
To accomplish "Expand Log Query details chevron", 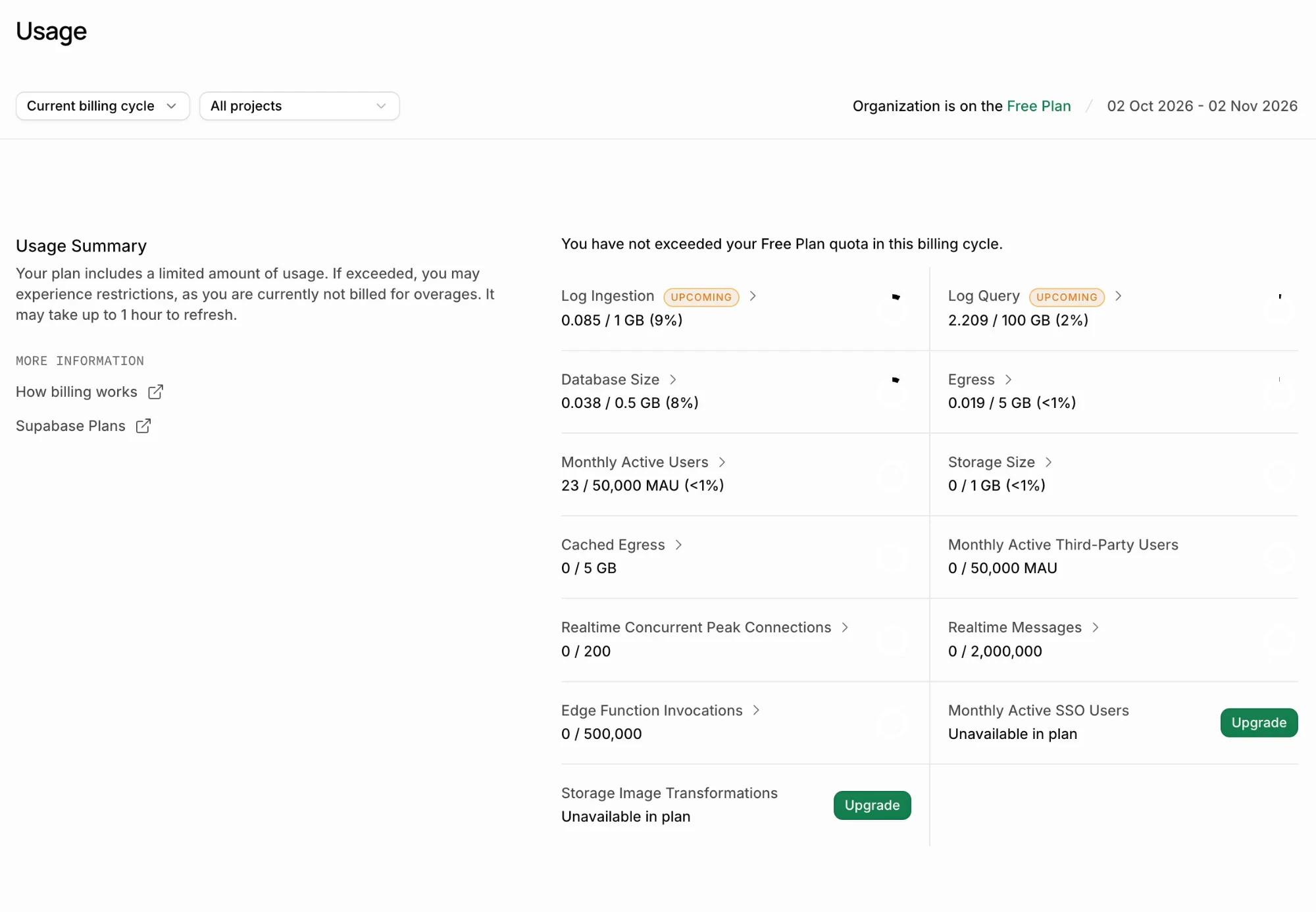I will [x=1118, y=296].
